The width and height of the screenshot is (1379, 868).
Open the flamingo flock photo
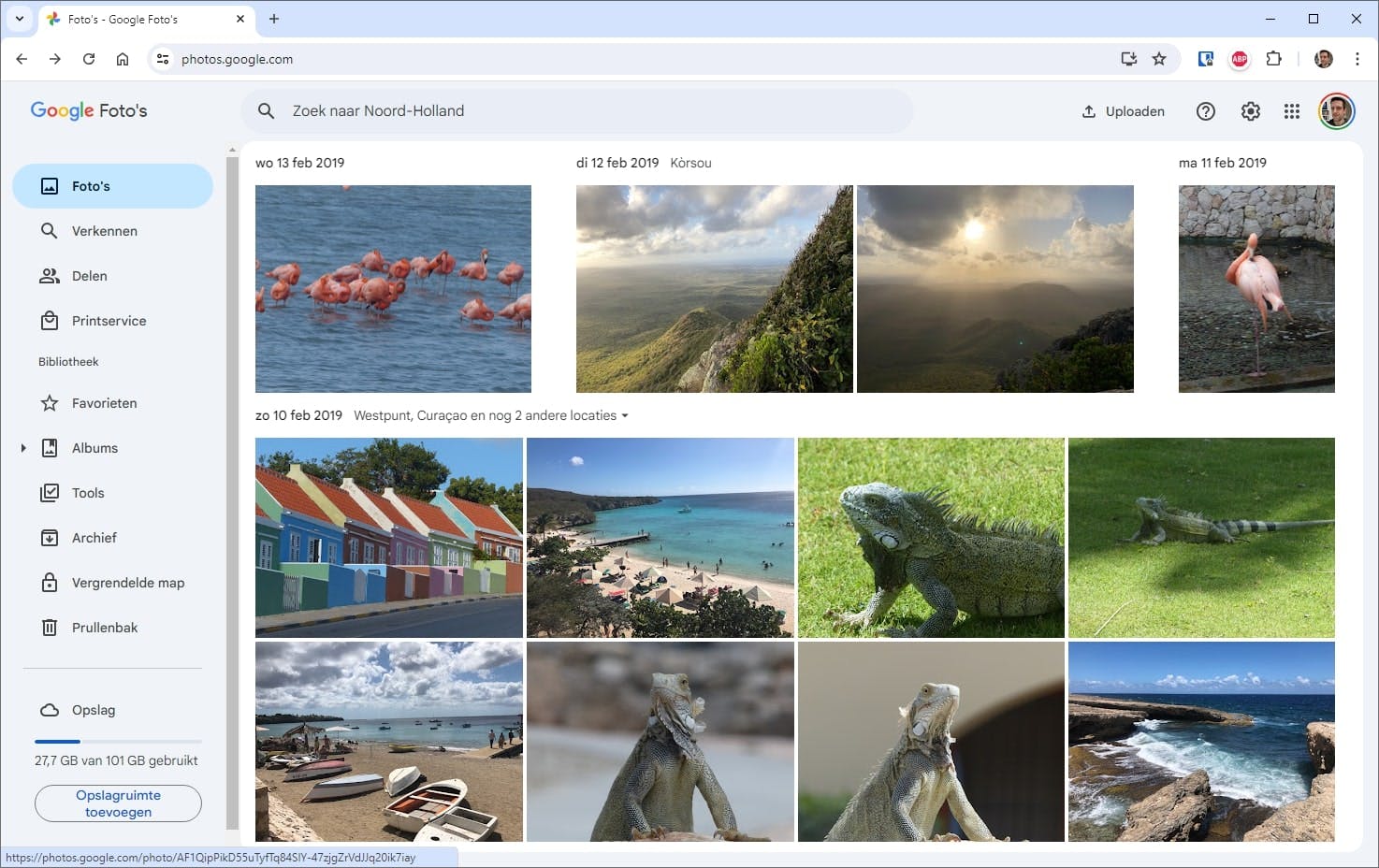(393, 288)
